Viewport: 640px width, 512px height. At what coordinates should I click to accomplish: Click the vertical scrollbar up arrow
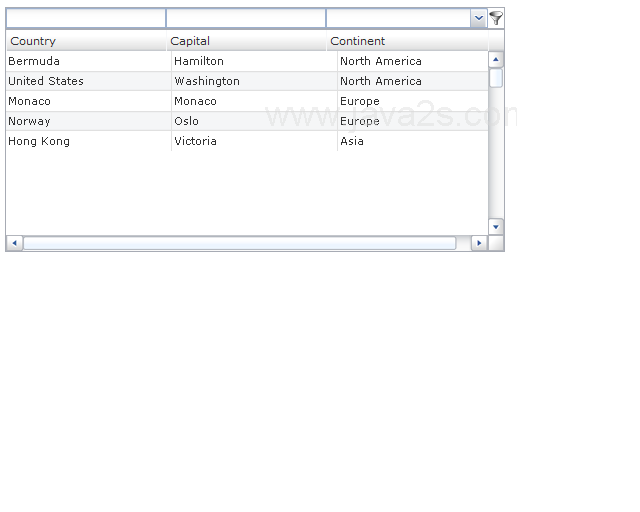496,60
